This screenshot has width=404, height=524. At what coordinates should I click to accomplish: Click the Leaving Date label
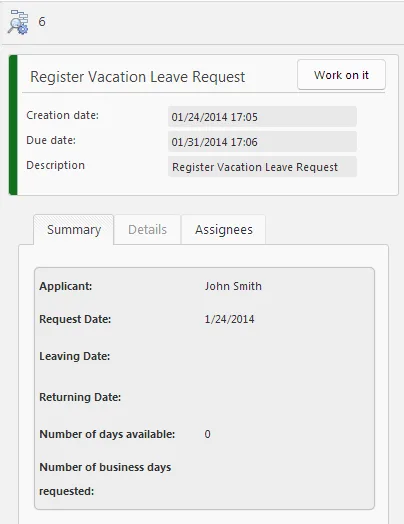click(75, 356)
